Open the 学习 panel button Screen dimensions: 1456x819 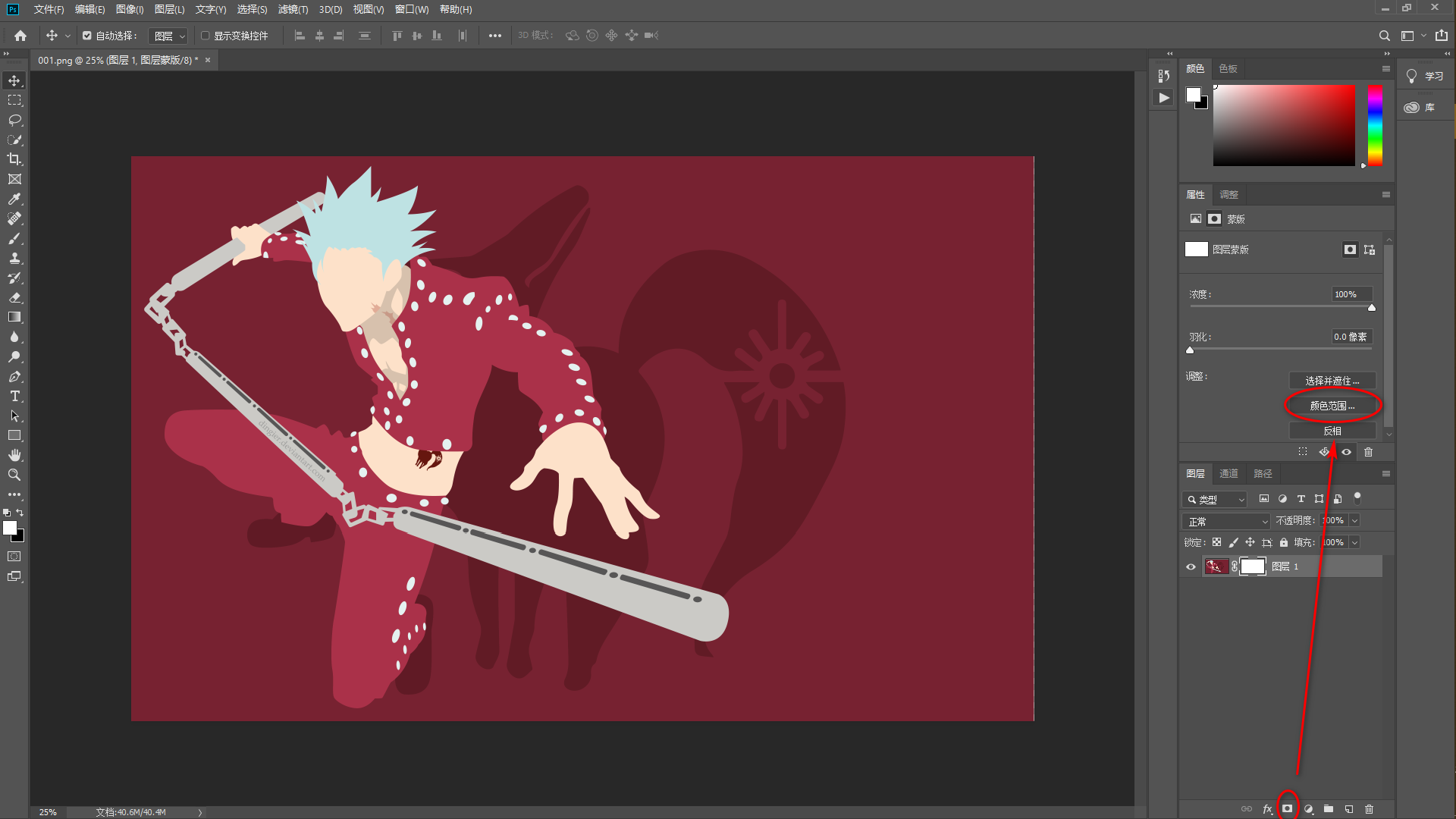coord(1425,77)
